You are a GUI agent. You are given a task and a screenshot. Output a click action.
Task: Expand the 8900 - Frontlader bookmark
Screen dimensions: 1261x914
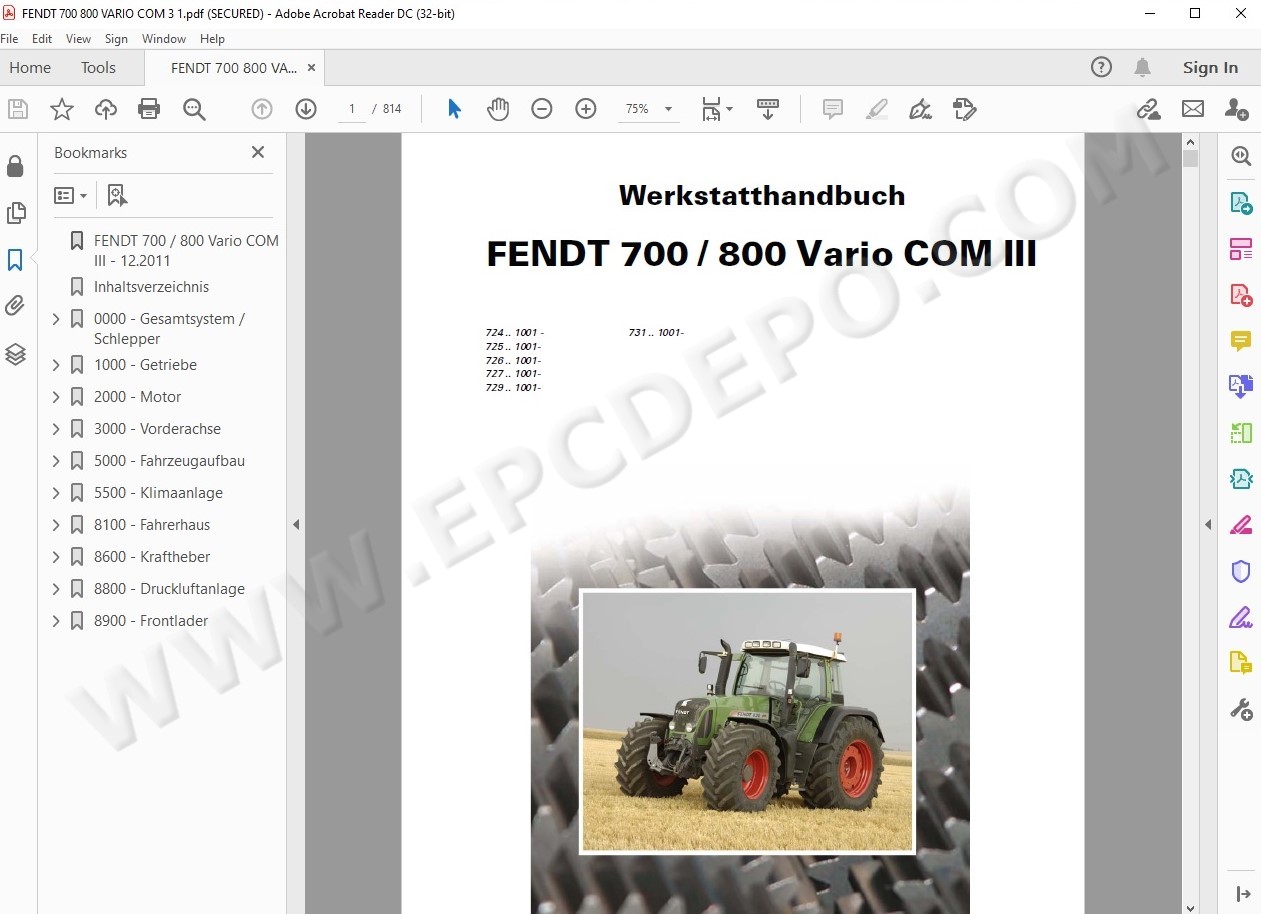coord(56,621)
